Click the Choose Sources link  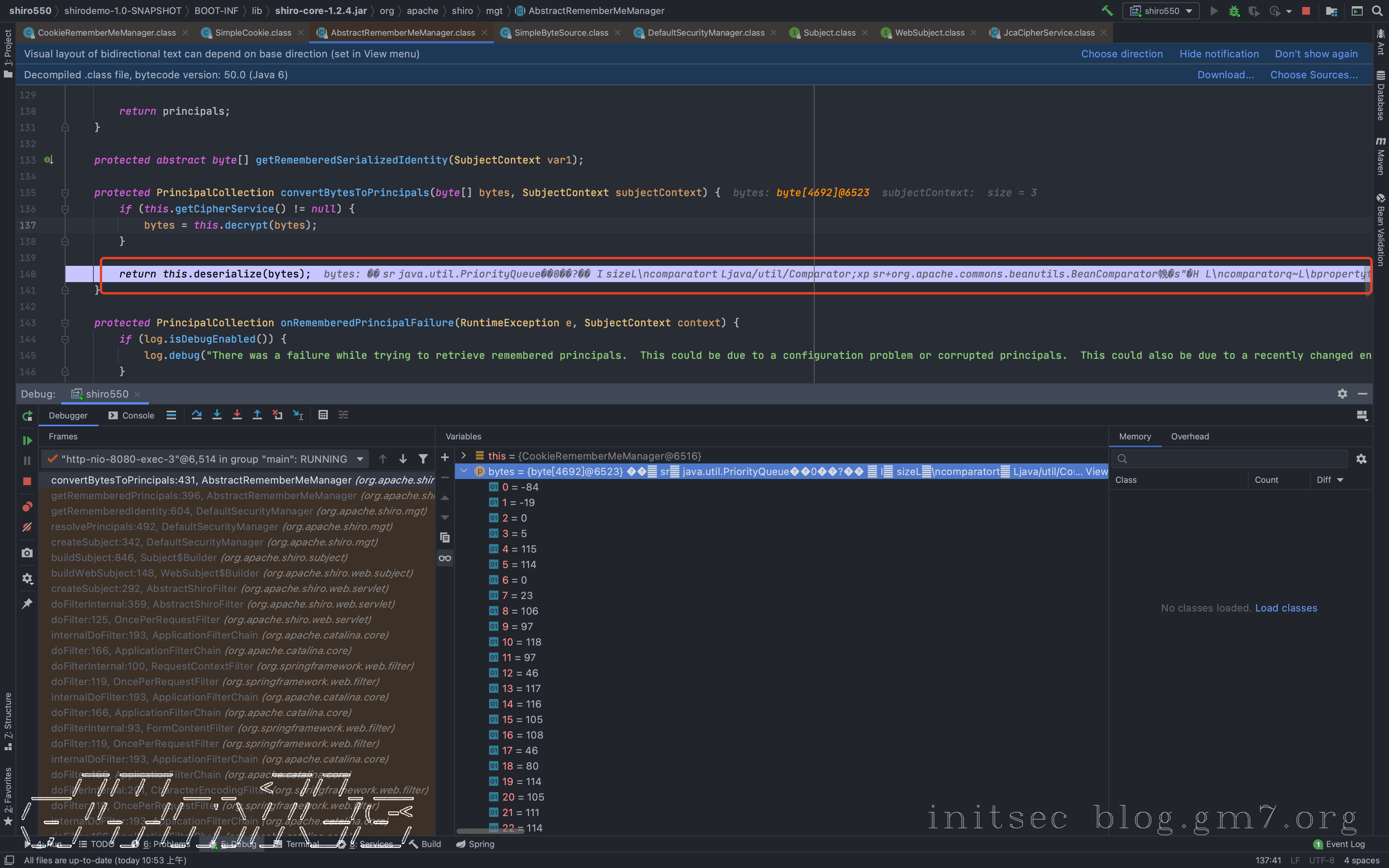[x=1313, y=75]
